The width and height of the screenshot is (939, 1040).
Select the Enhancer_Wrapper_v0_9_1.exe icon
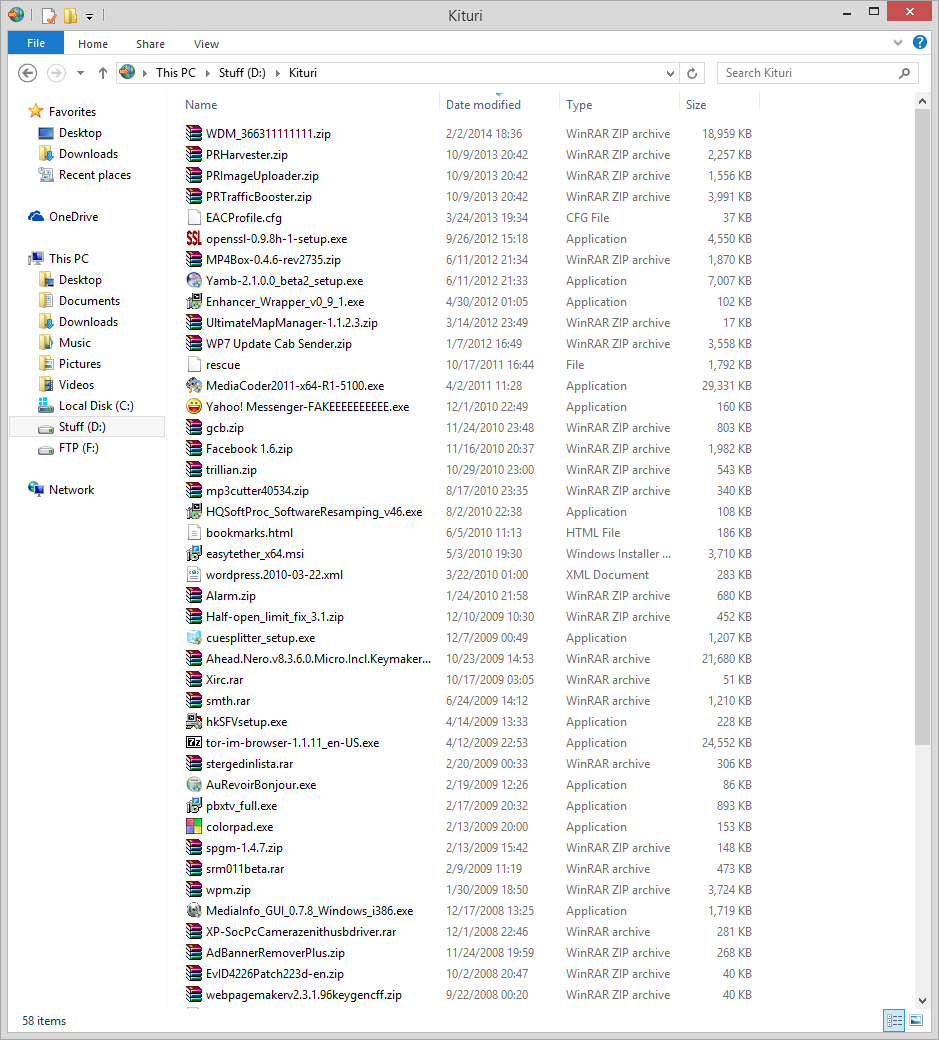(194, 302)
